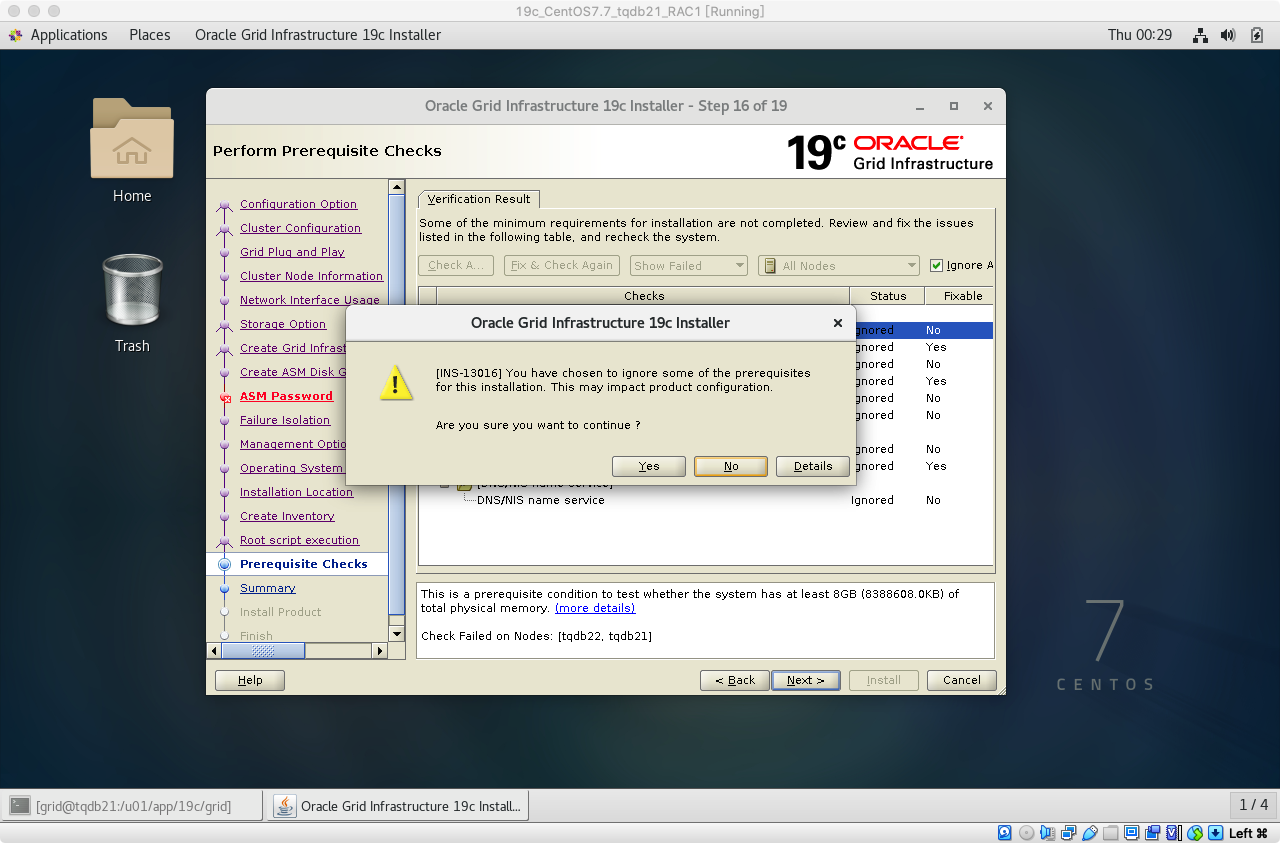Open the Show Failed dropdown
The width and height of the screenshot is (1280, 843).
688,266
